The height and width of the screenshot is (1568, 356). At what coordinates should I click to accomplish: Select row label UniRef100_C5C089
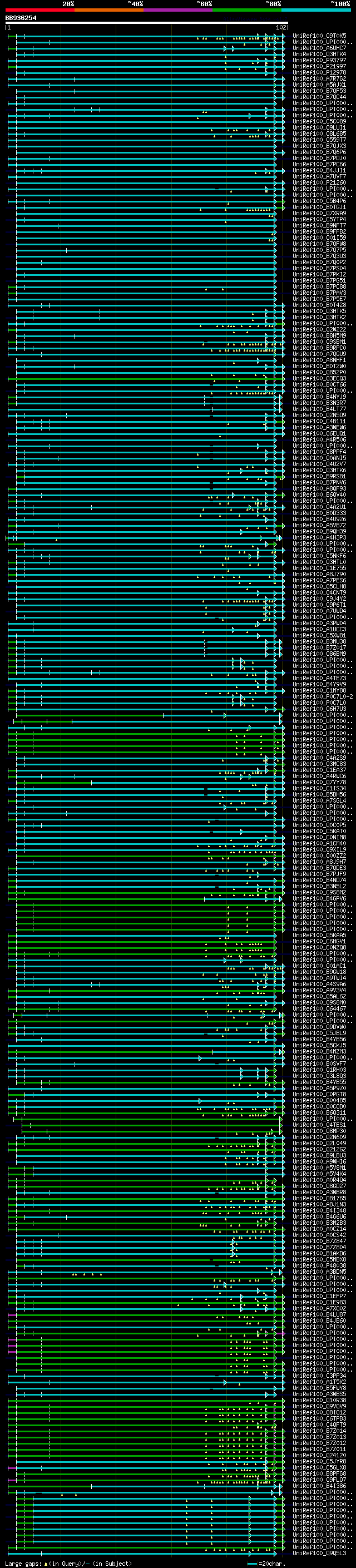(319, 122)
